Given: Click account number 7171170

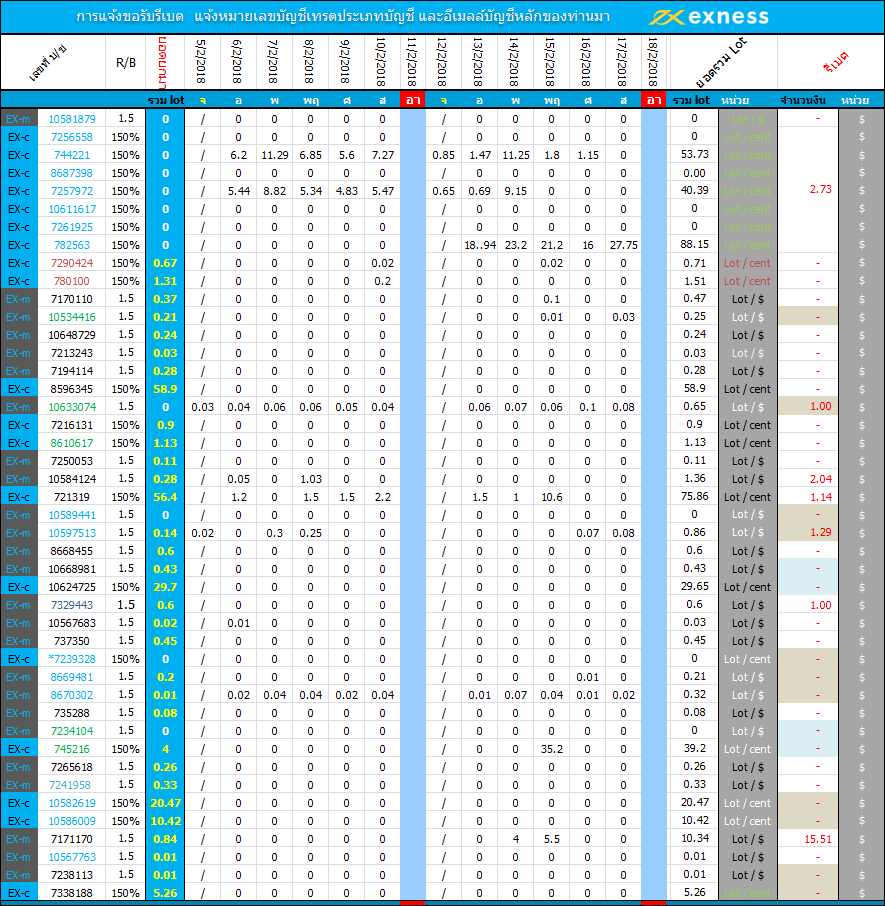Looking at the screenshot, I should click(72, 839).
